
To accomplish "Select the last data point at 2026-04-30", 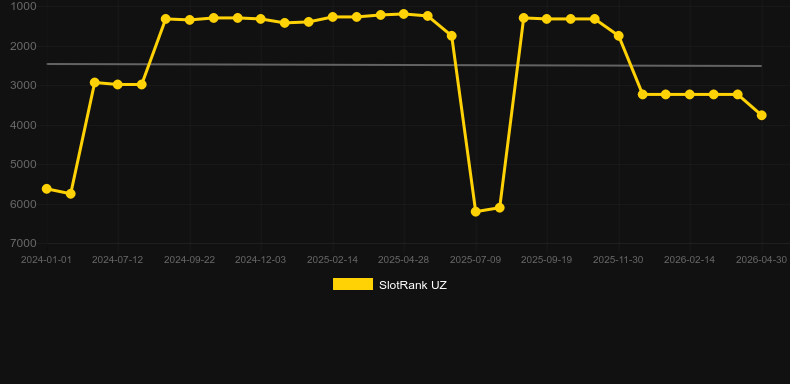I will [x=761, y=115].
